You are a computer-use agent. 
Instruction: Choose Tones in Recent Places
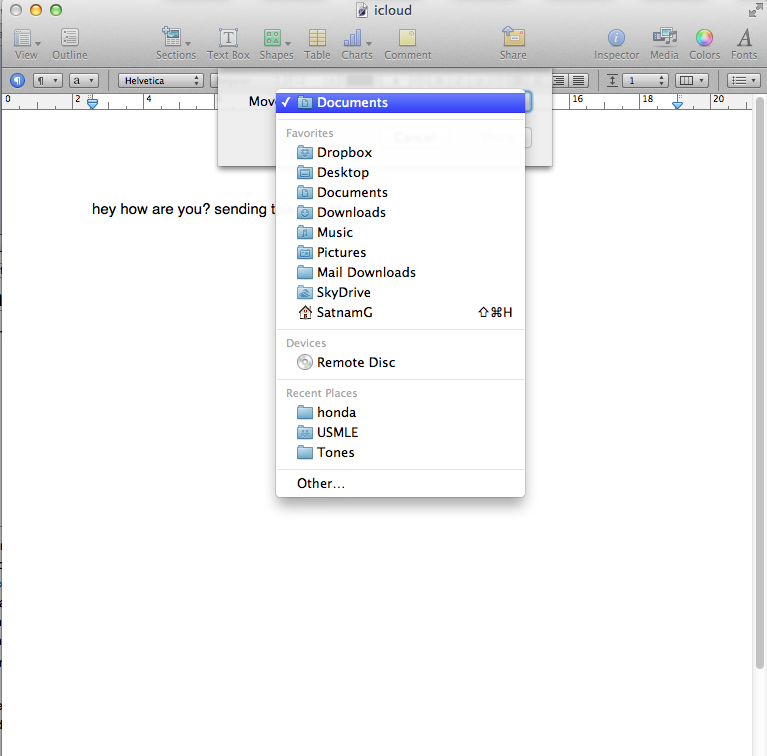400,453
